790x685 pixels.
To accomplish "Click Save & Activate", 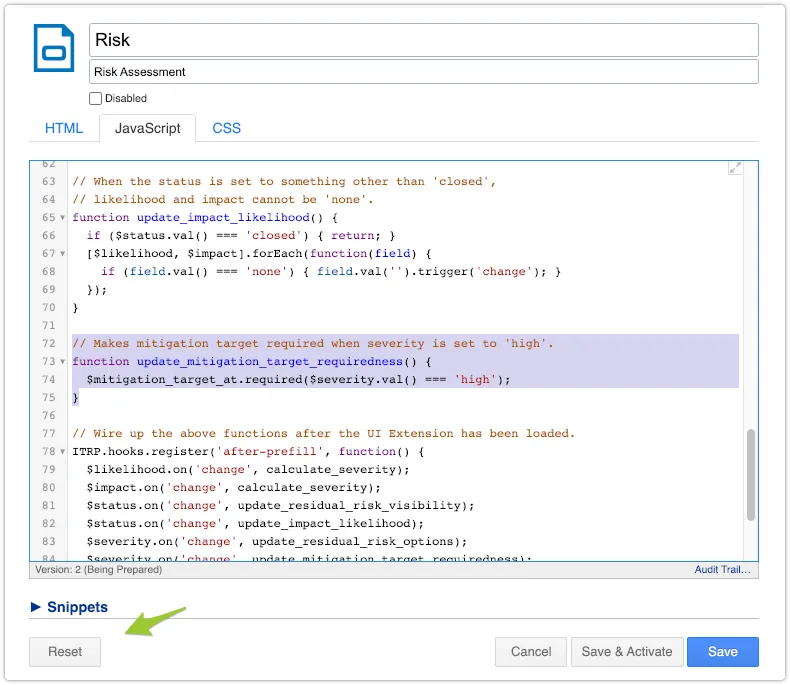I will [x=627, y=652].
